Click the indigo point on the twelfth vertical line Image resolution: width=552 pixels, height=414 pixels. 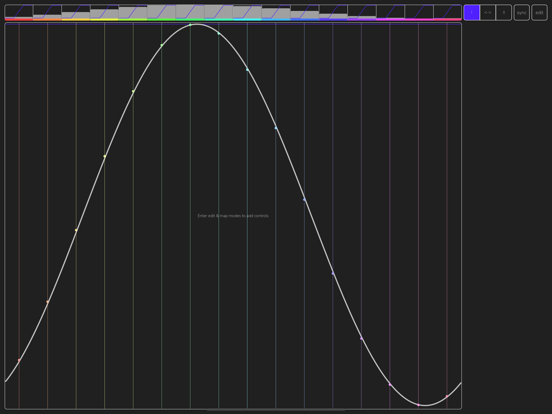click(333, 274)
